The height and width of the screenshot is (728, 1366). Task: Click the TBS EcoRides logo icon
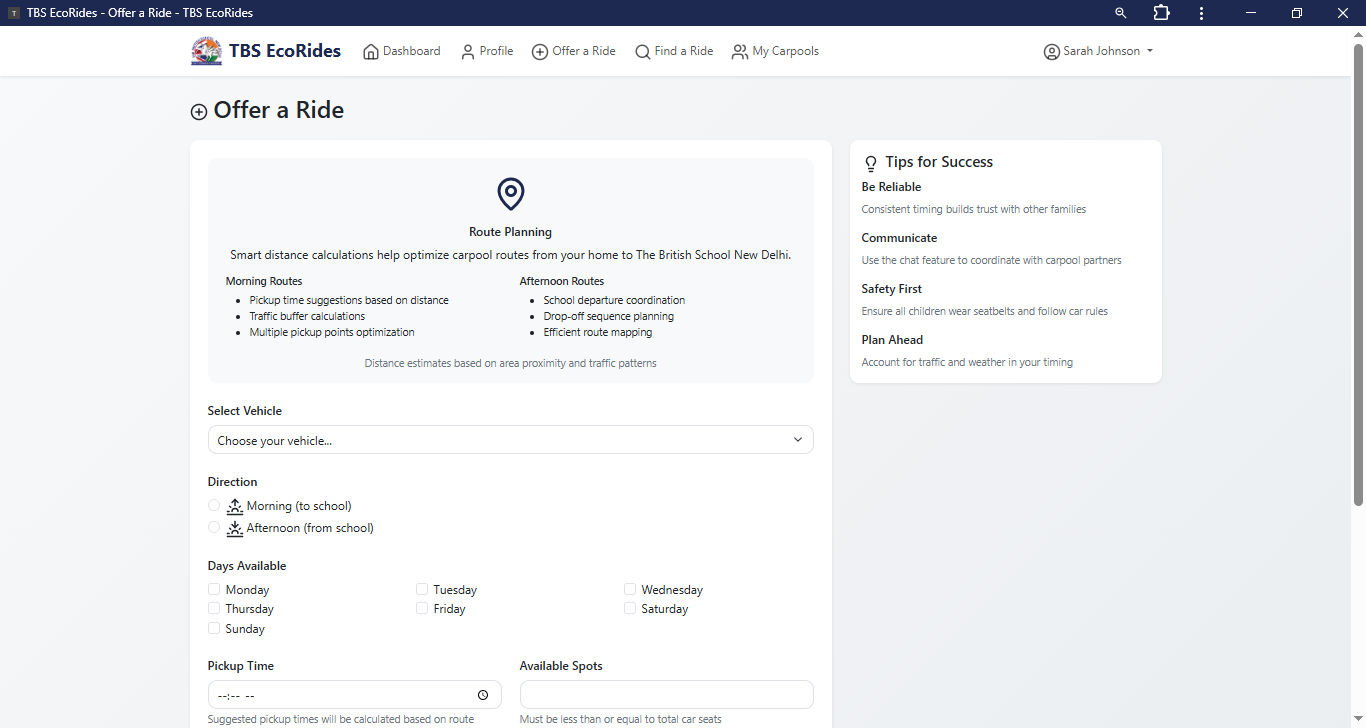tap(207, 51)
